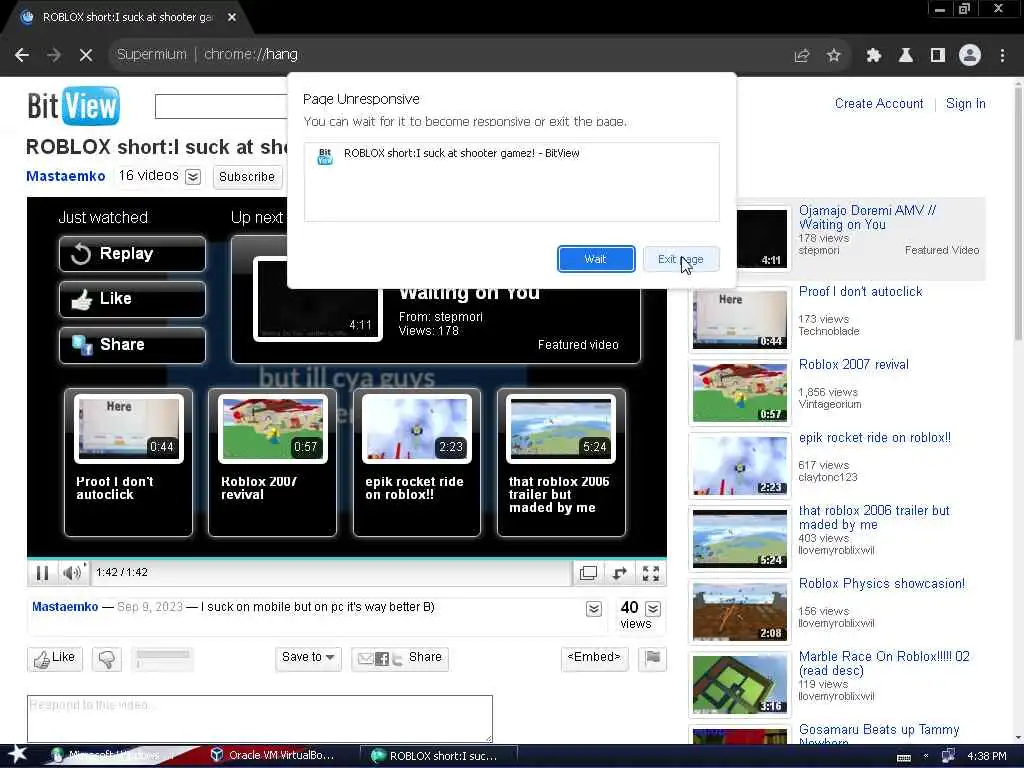
Task: Click the thumbs up Like button below video
Action: 55,658
